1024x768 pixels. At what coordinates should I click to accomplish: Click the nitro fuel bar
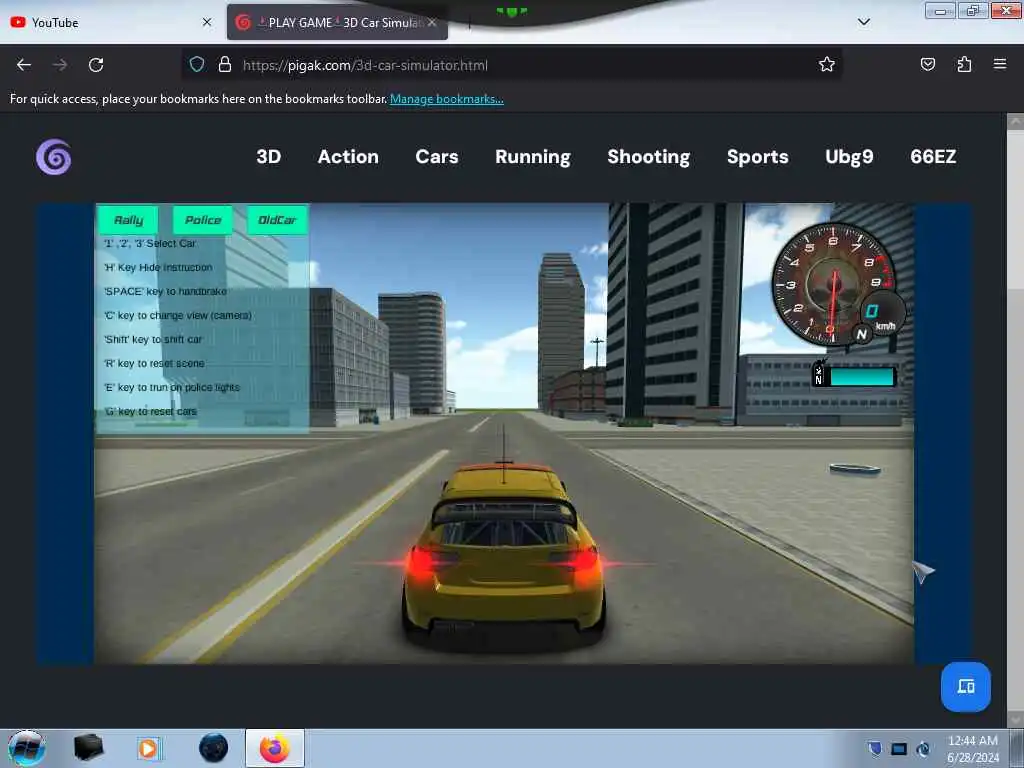click(x=854, y=376)
